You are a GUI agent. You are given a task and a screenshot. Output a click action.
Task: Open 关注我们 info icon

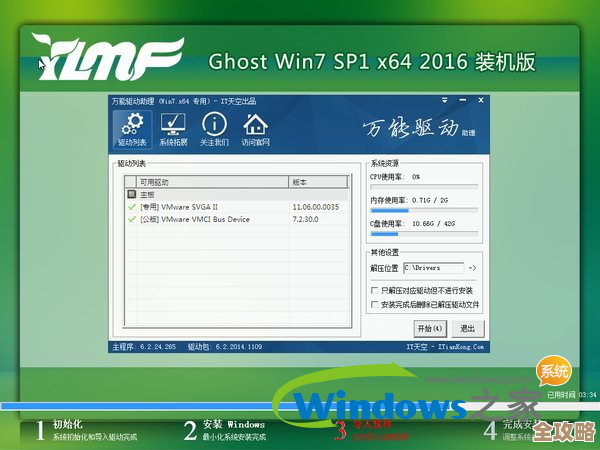pos(214,129)
